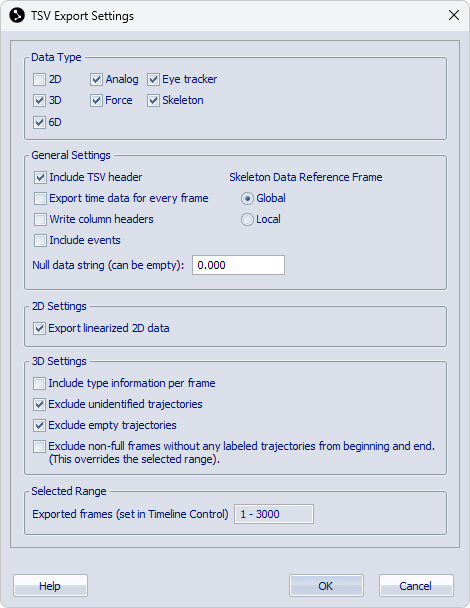Viewport: 470px width, 608px height.
Task: Enable the Include events checkbox
Action: tap(40, 240)
